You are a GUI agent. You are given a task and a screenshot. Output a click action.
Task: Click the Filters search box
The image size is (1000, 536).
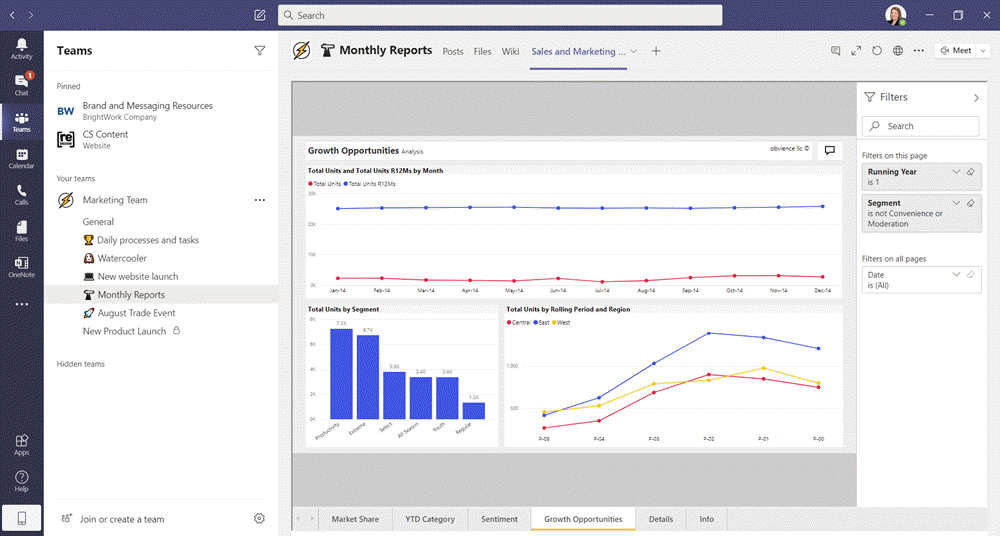tap(920, 126)
